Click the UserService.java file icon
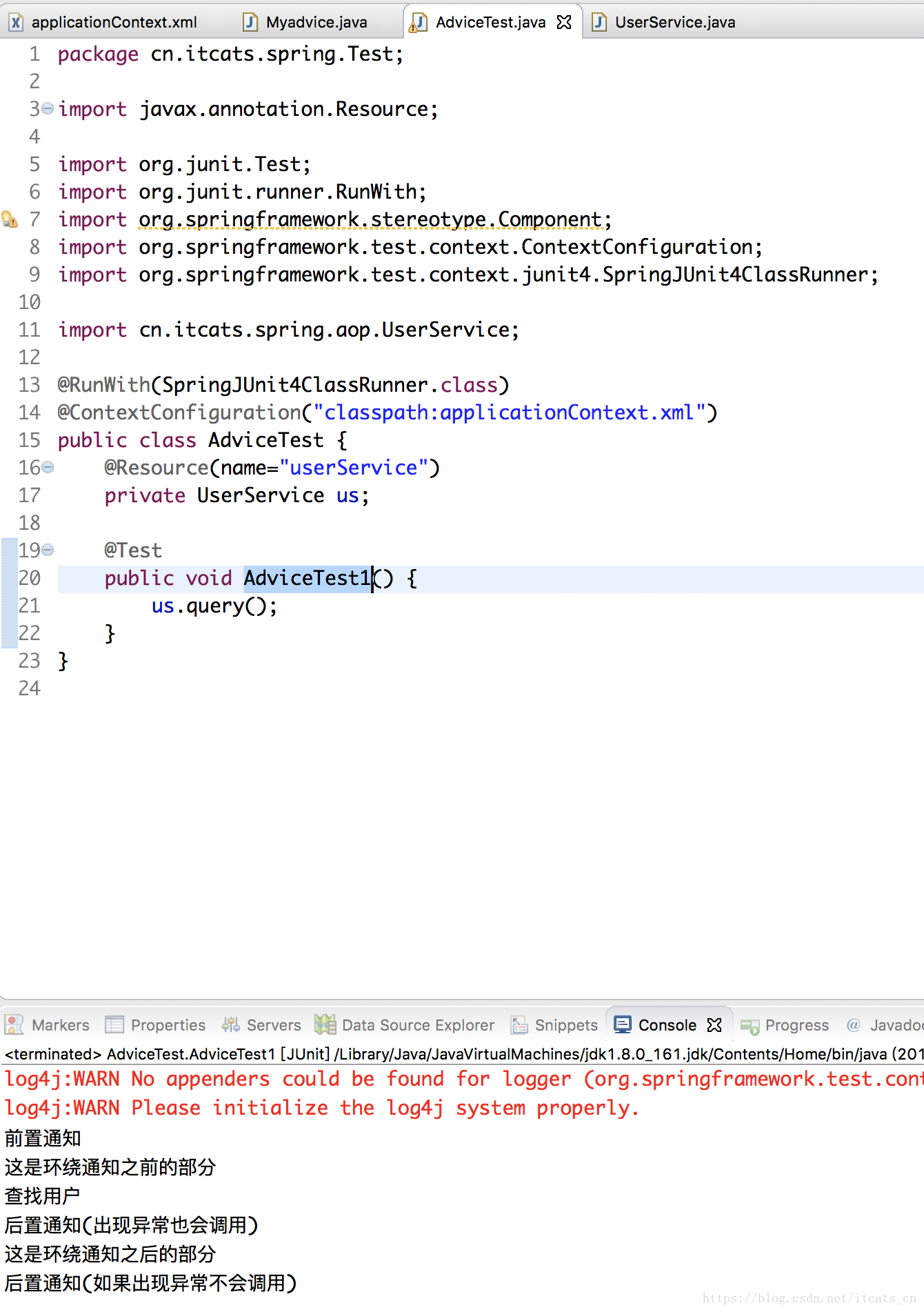The width and height of the screenshot is (924, 1312). (x=599, y=23)
